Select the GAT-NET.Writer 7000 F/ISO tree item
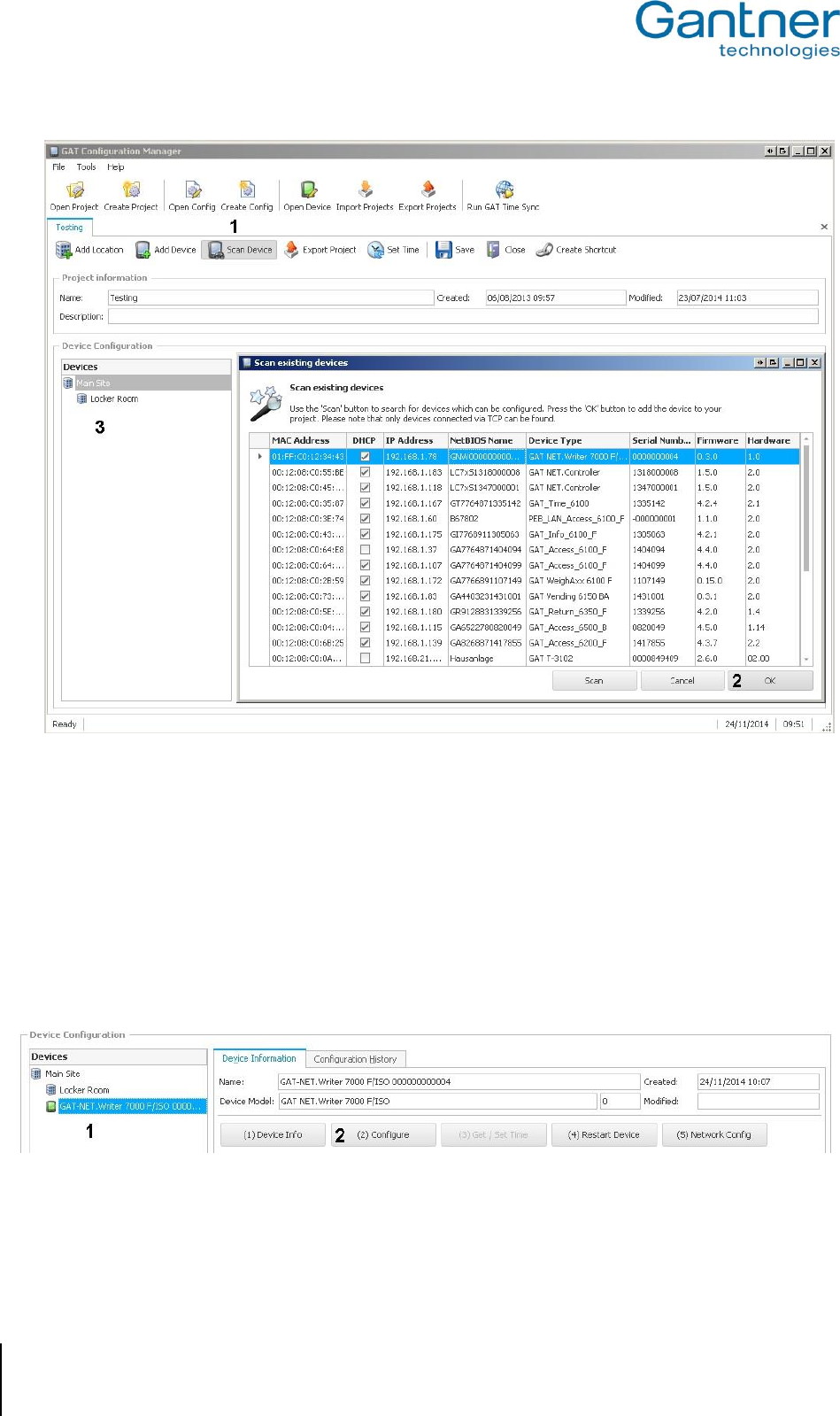 click(x=132, y=1106)
